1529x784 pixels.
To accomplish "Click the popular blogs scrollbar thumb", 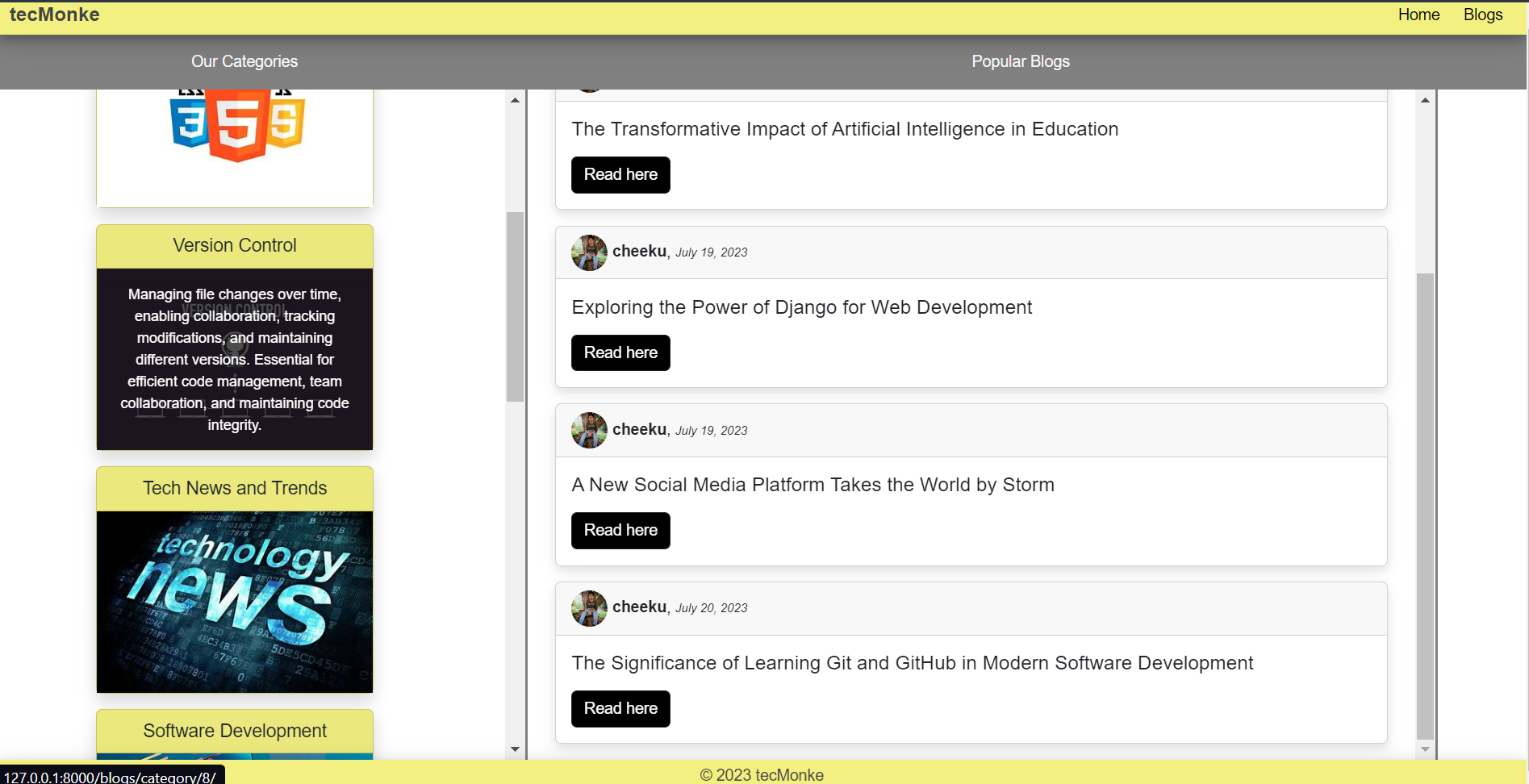I will click(1425, 506).
